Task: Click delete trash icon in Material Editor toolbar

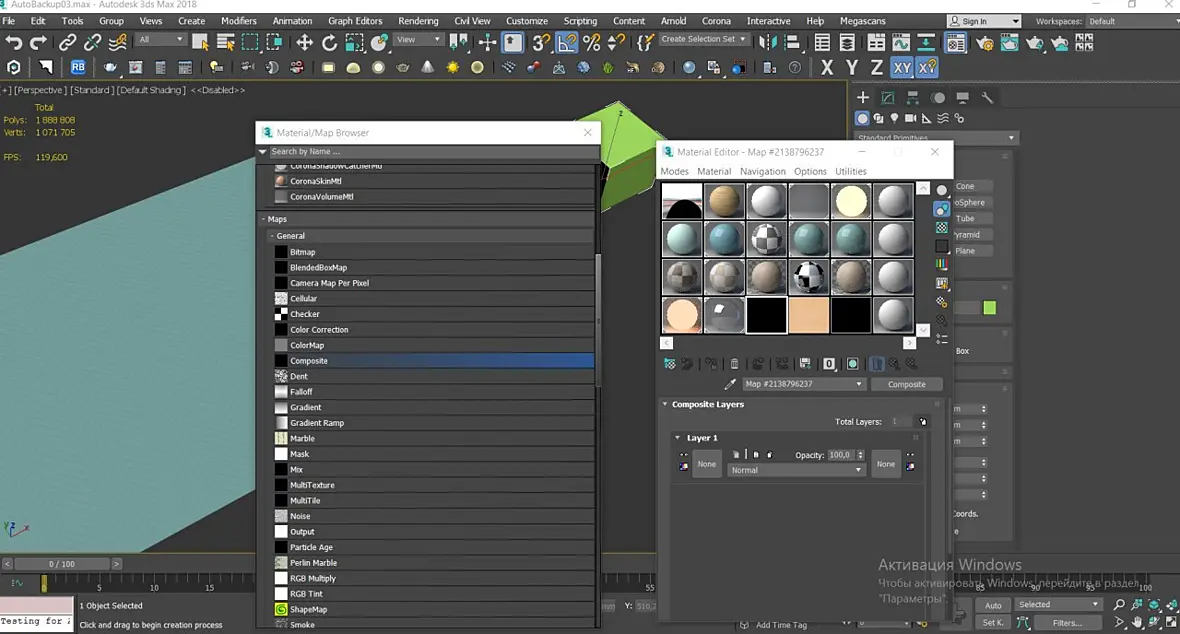Action: coord(734,364)
